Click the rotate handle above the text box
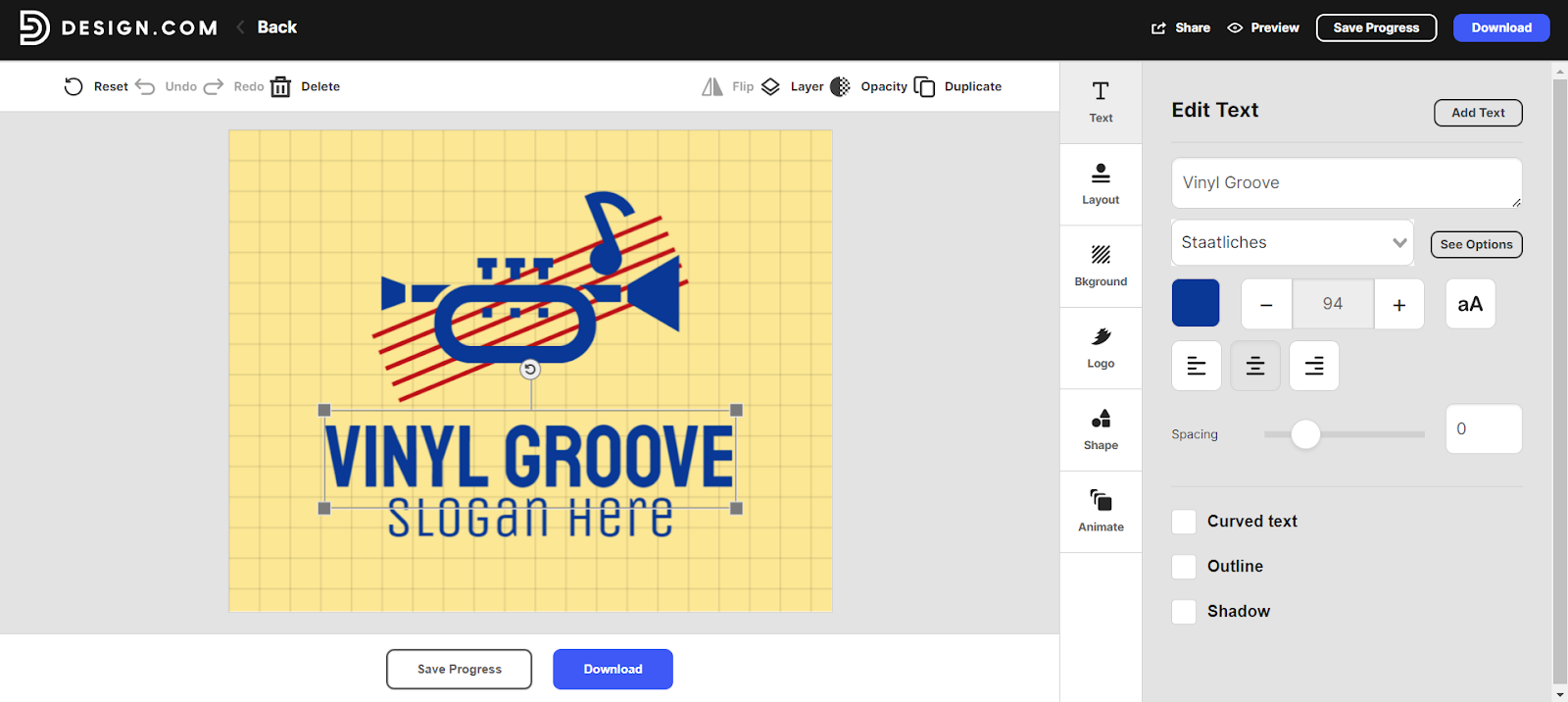 coord(530,369)
